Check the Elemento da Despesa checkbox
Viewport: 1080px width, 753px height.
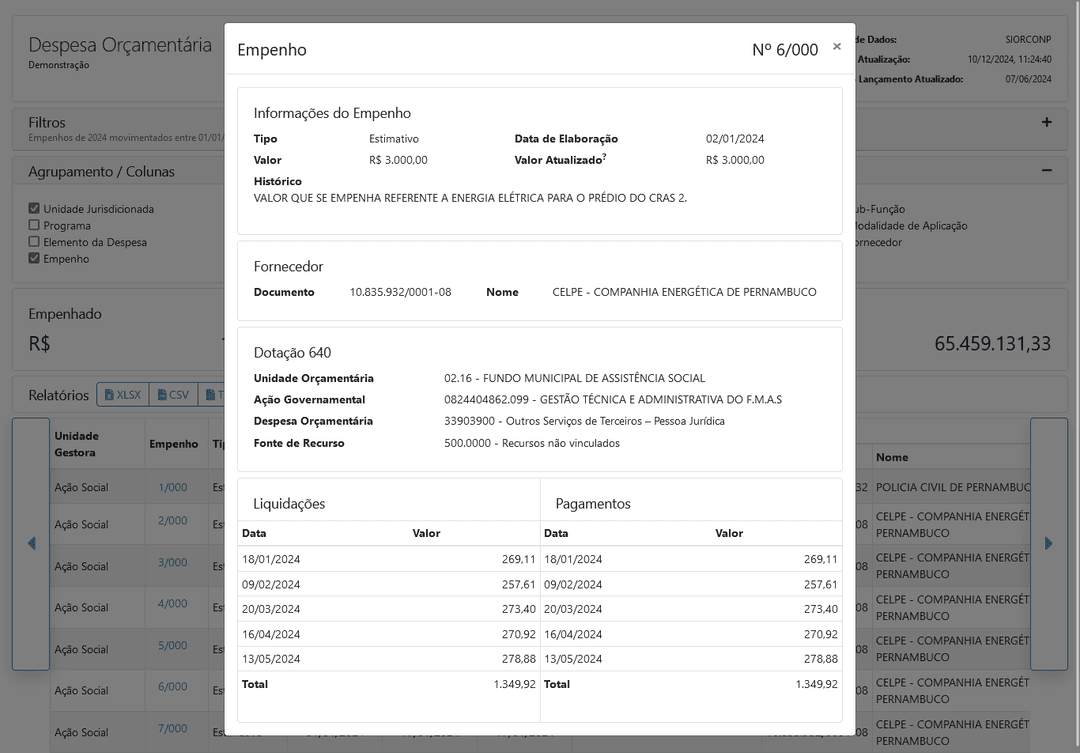34,241
